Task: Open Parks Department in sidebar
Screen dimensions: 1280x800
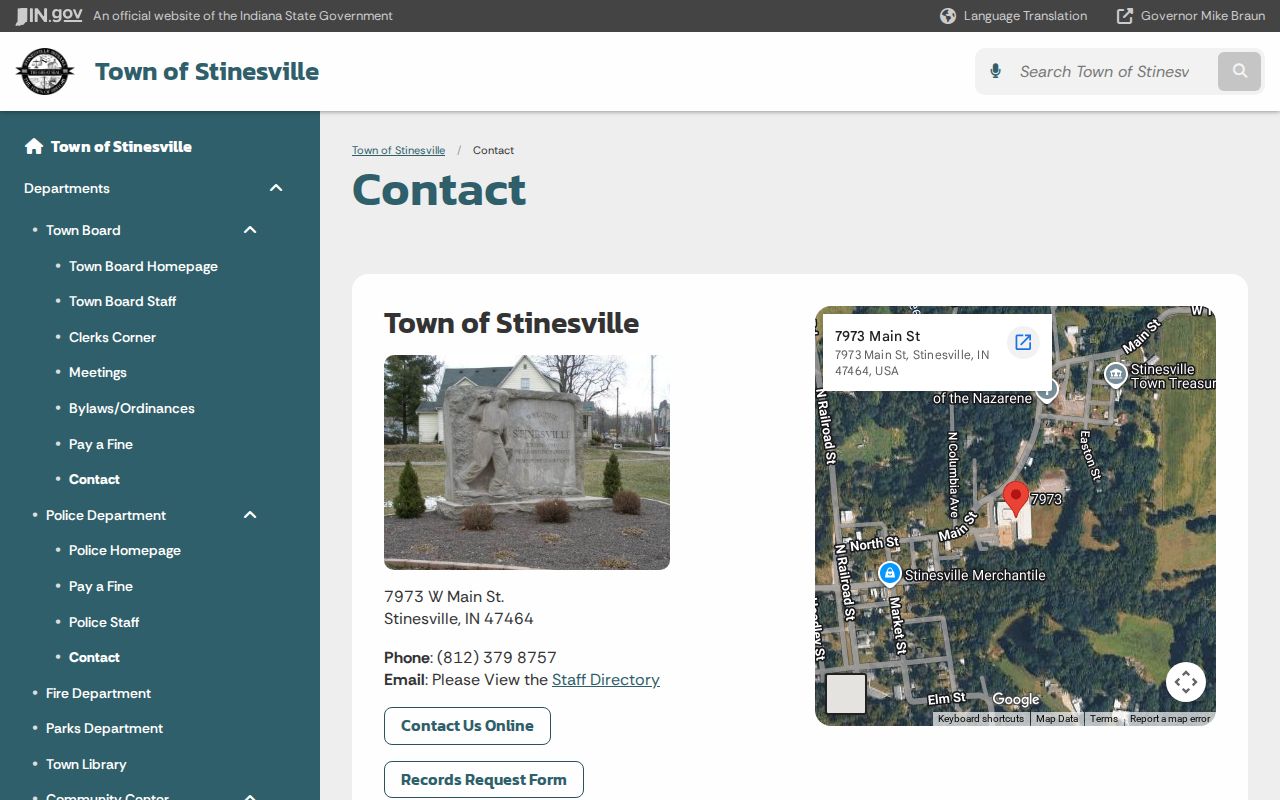Action: click(x=104, y=728)
